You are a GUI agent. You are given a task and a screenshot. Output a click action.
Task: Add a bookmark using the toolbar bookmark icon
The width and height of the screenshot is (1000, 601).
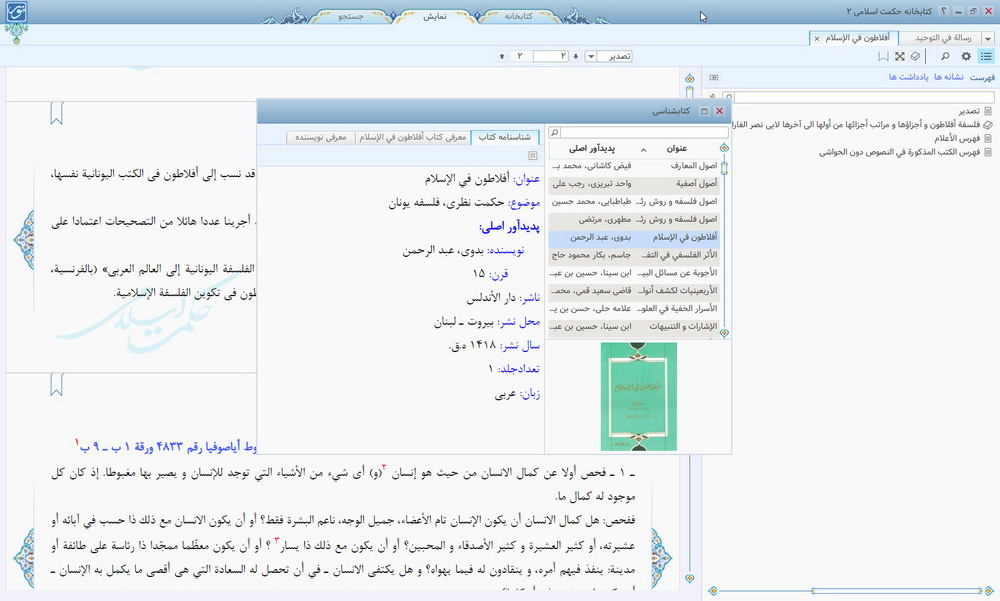click(883, 56)
